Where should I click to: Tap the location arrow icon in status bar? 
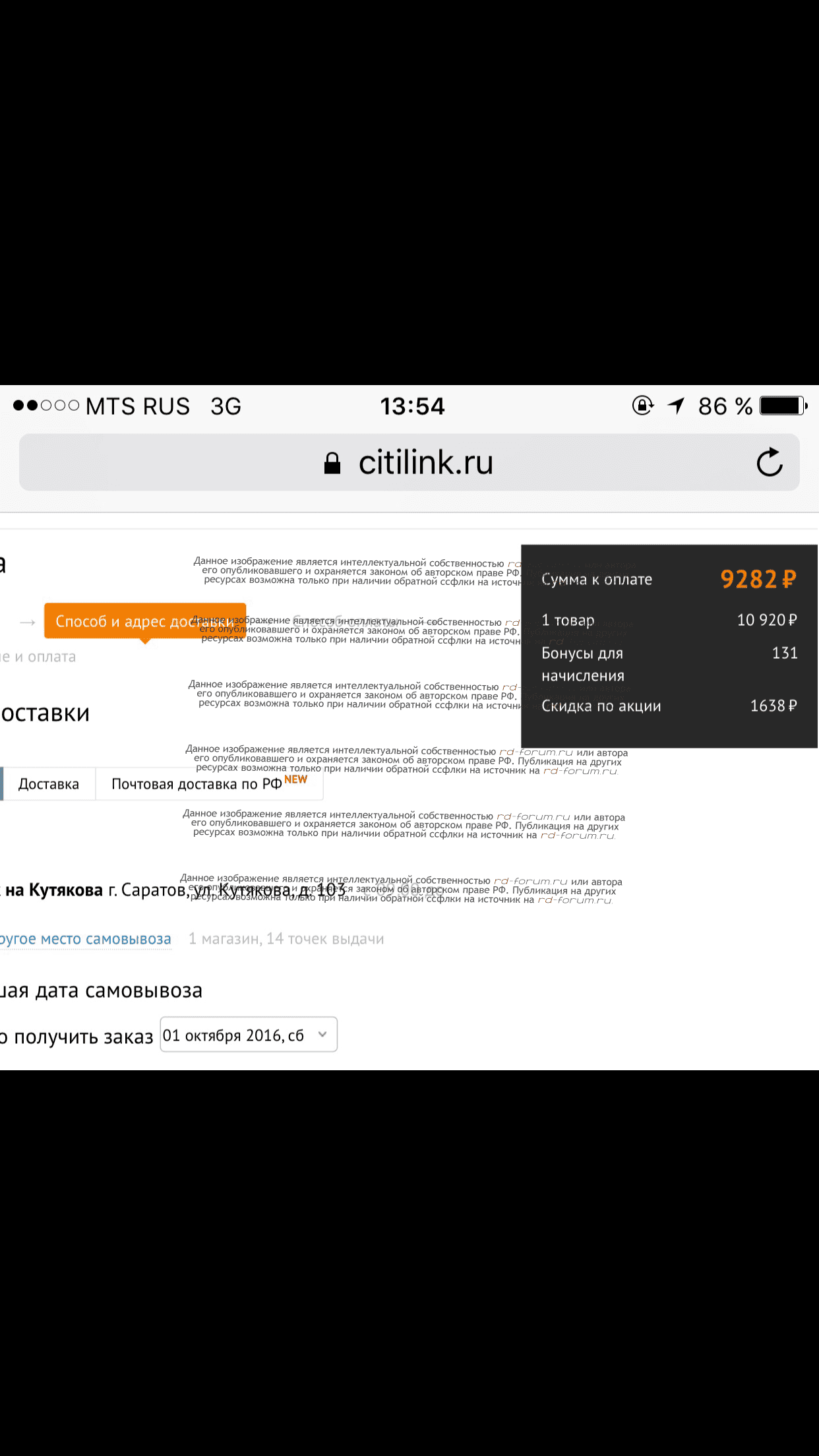(x=676, y=406)
